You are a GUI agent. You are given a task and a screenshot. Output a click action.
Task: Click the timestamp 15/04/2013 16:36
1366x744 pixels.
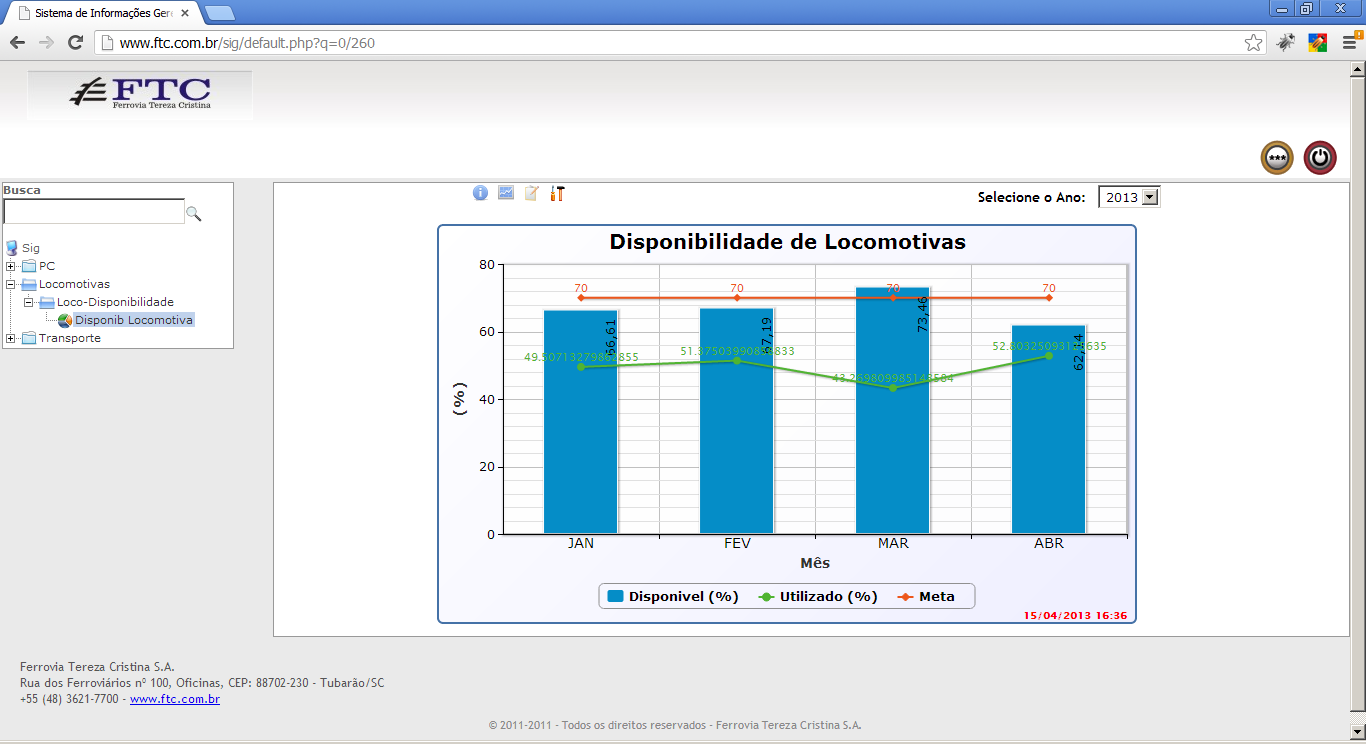pyautogui.click(x=1075, y=615)
